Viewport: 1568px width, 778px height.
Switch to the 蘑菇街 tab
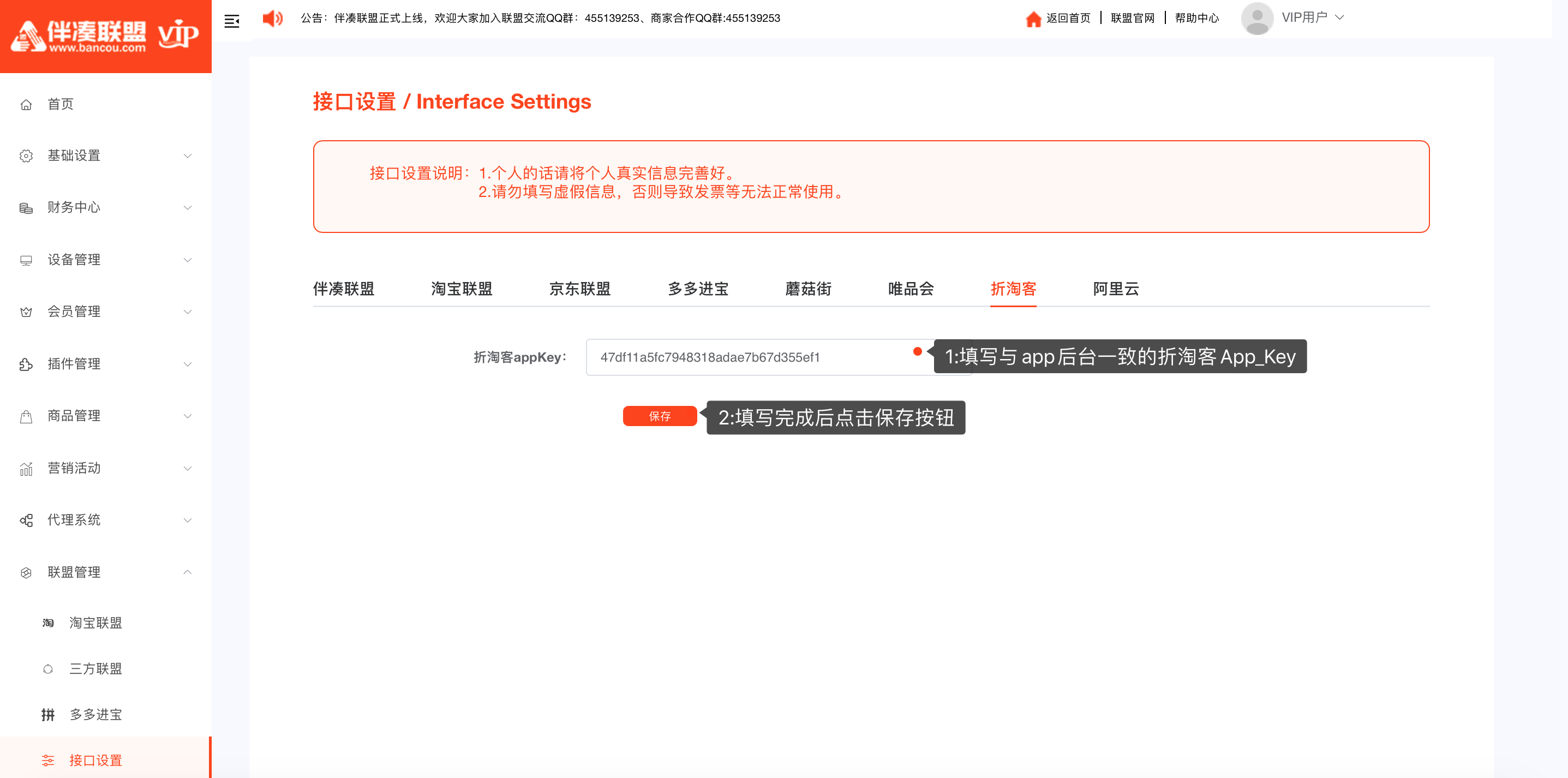[x=809, y=289]
